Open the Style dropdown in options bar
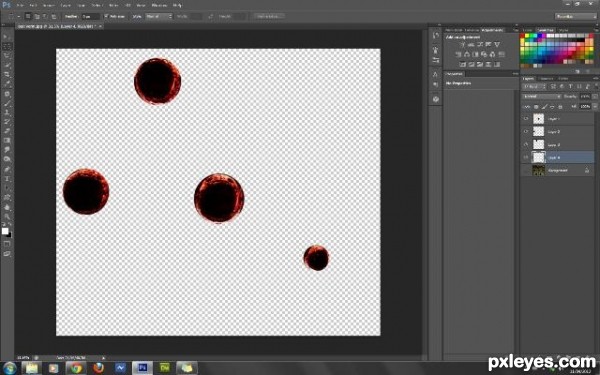 point(159,16)
